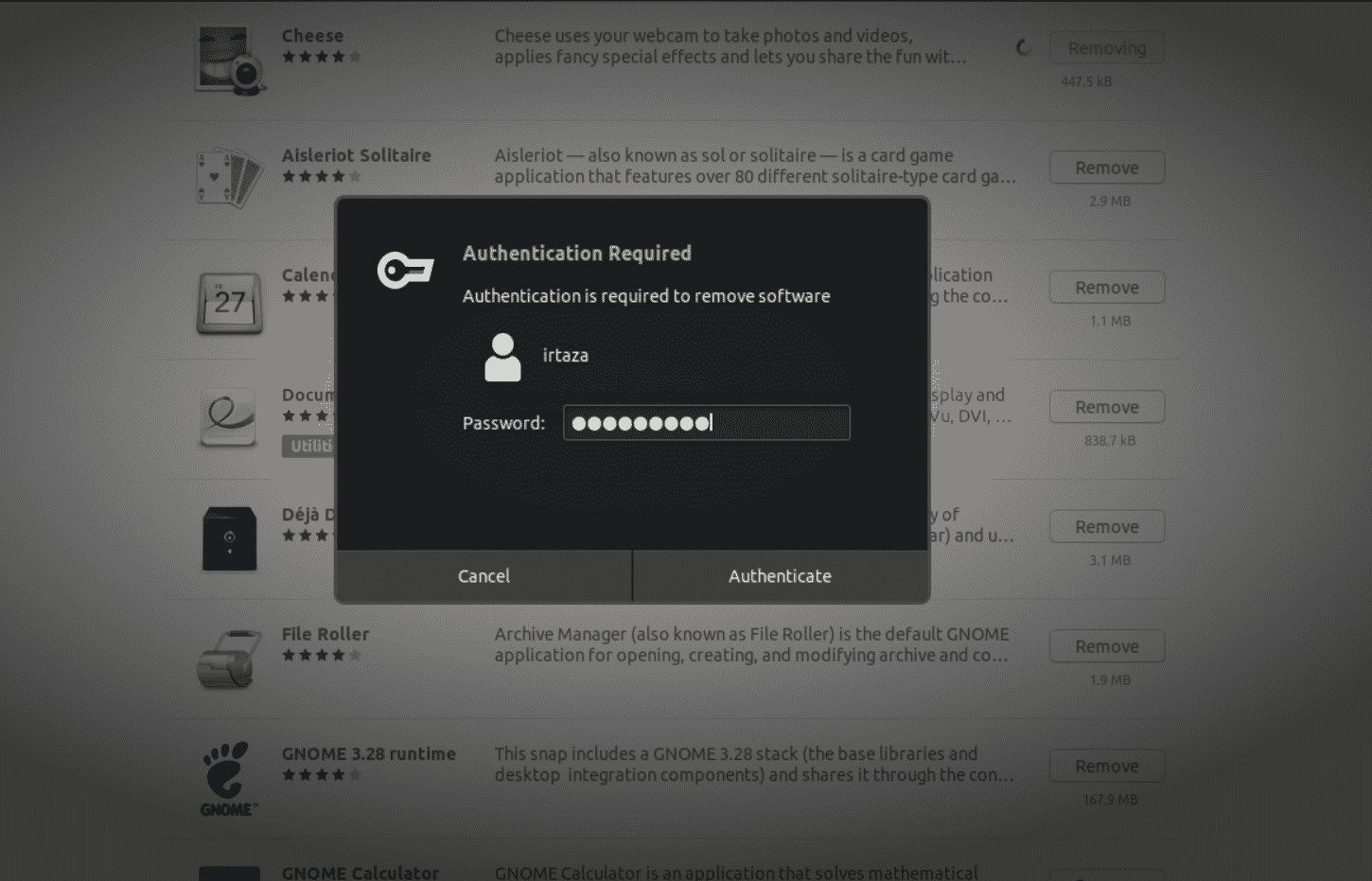The width and height of the screenshot is (1372, 881).
Task: Click the Authenticate button
Action: (780, 575)
